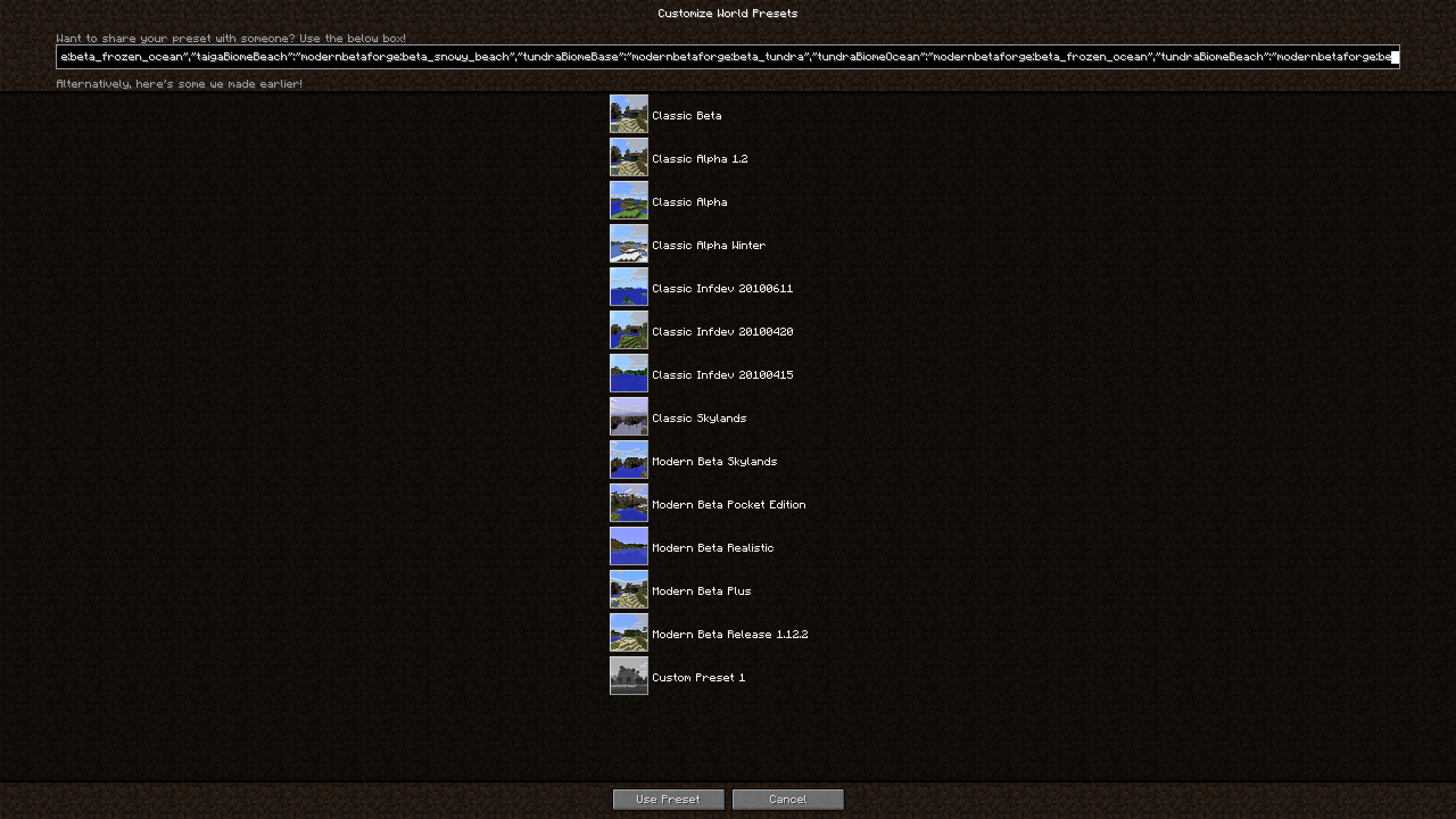Click the Classic Infdev 20100420 icon
This screenshot has height=819, width=1456.
pos(628,330)
